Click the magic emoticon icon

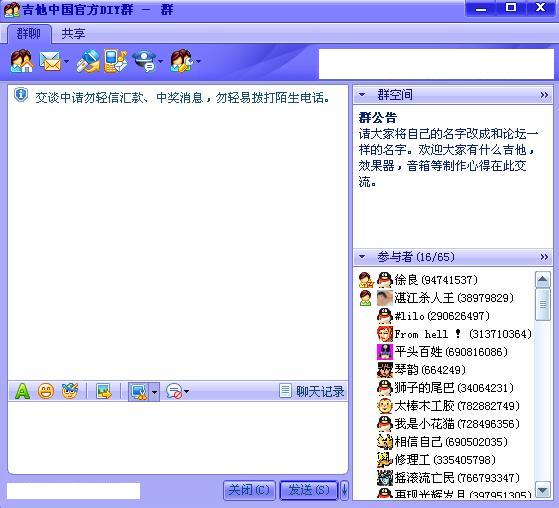click(x=70, y=391)
